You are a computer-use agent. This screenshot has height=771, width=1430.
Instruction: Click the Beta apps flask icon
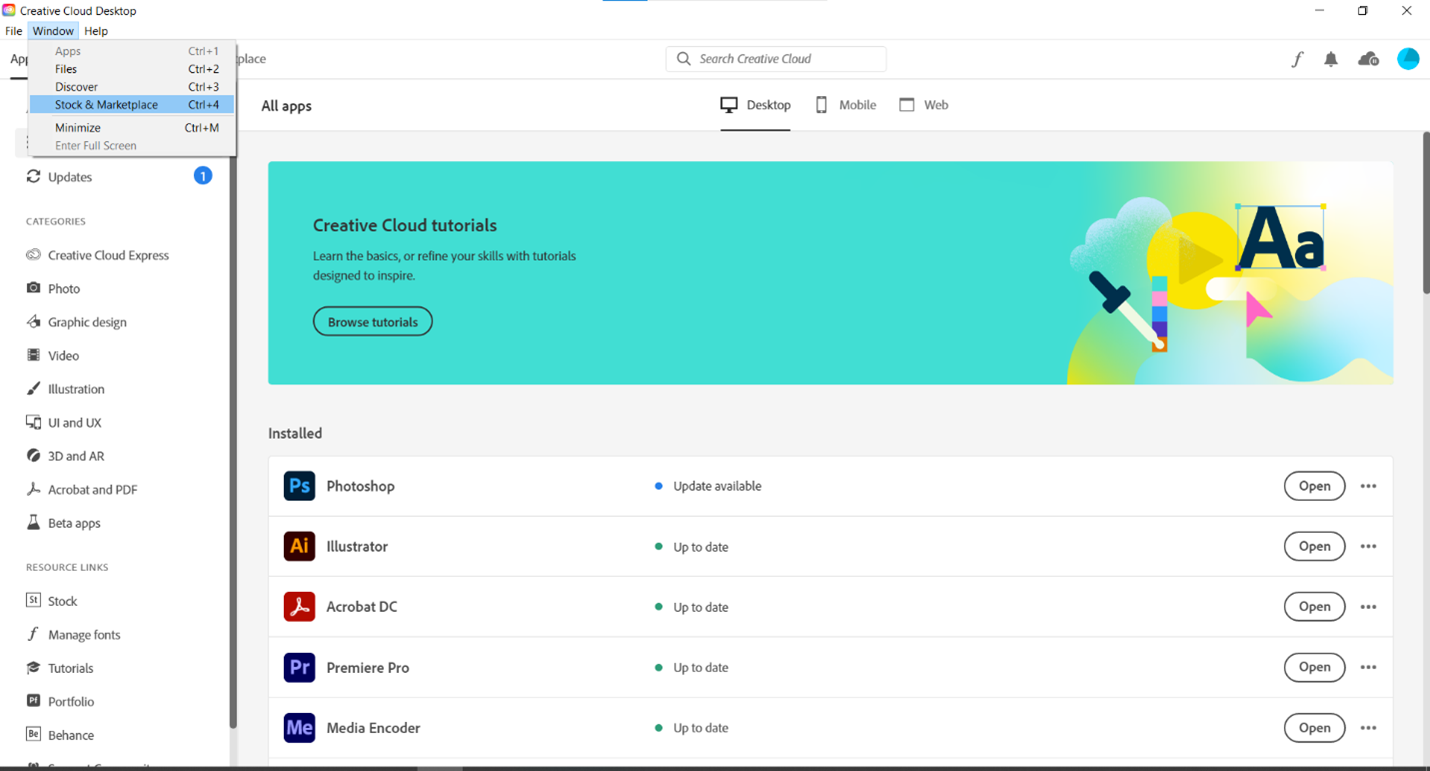click(33, 522)
